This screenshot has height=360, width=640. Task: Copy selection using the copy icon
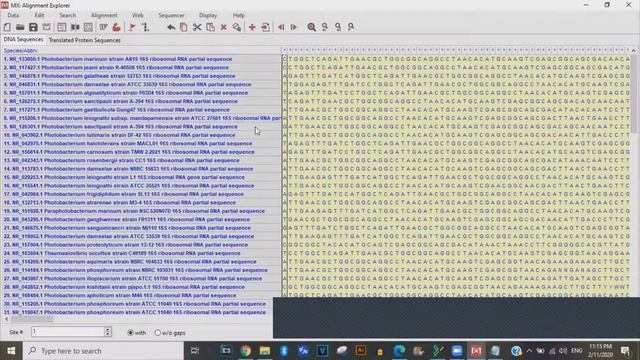184,27
